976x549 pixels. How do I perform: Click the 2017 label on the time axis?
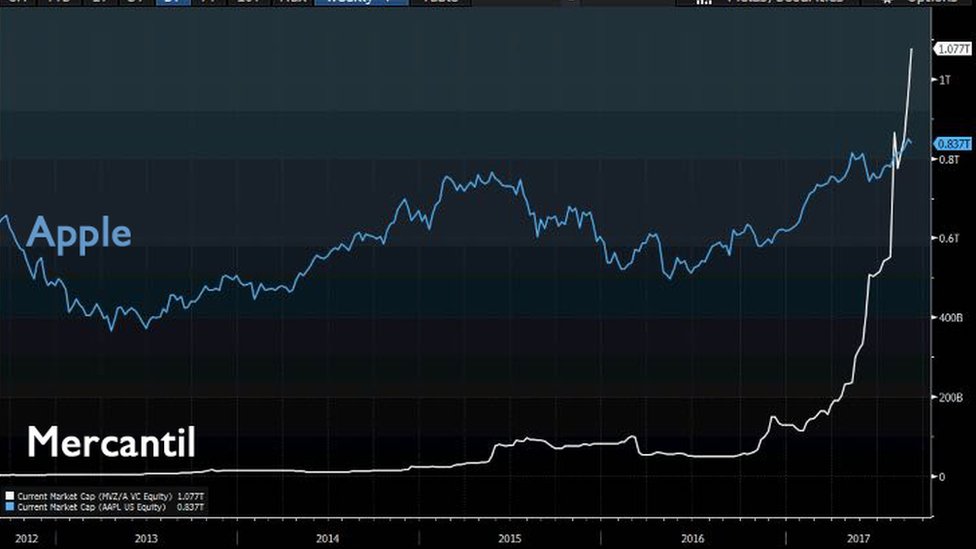click(x=859, y=538)
